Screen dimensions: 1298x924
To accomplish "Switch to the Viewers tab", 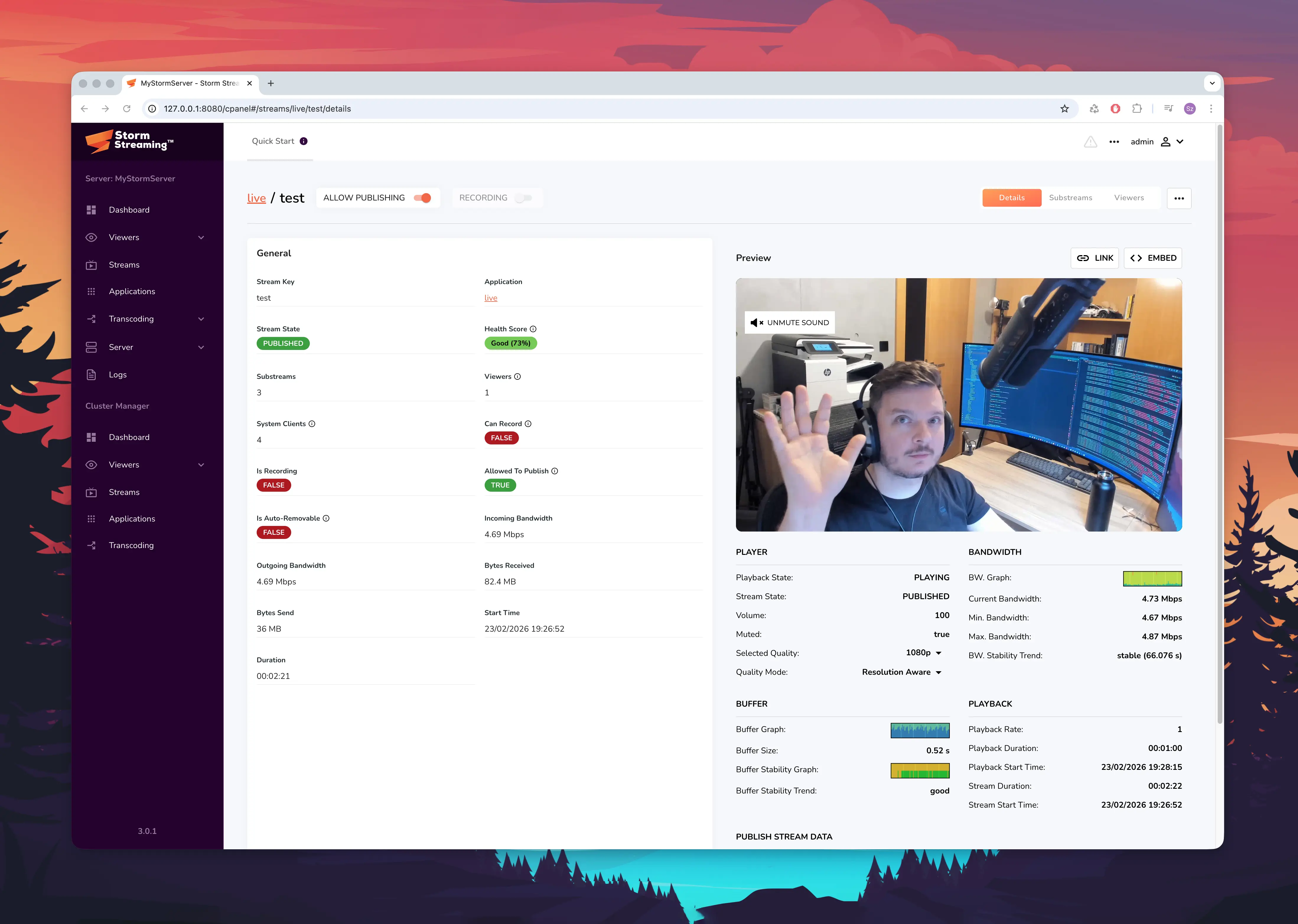I will [1128, 198].
